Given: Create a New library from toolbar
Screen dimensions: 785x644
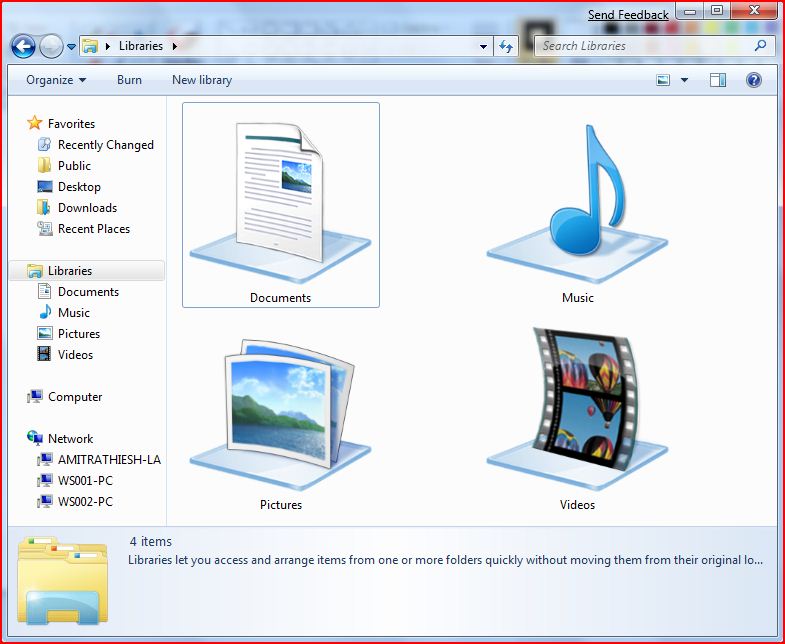Looking at the screenshot, I should tap(202, 80).
